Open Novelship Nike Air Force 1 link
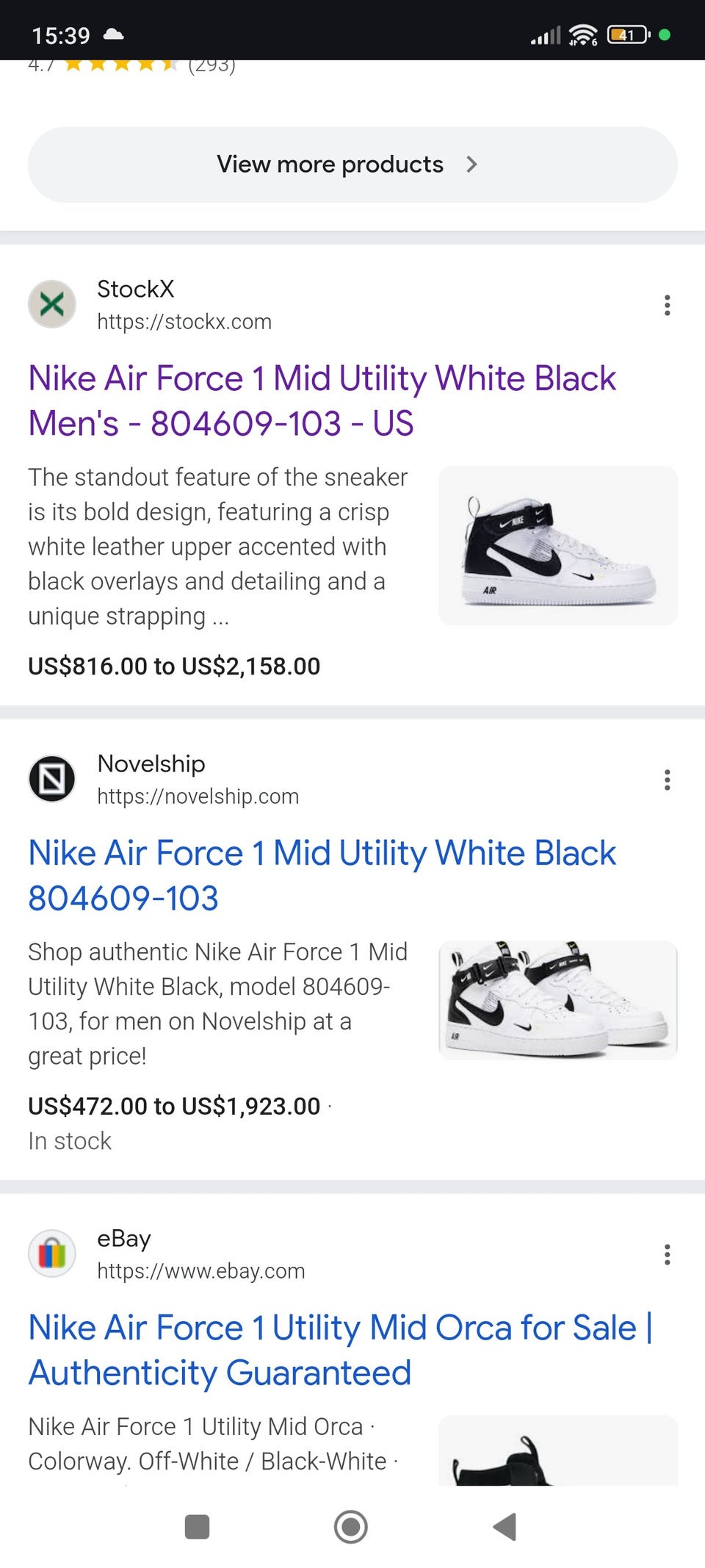 [x=322, y=875]
